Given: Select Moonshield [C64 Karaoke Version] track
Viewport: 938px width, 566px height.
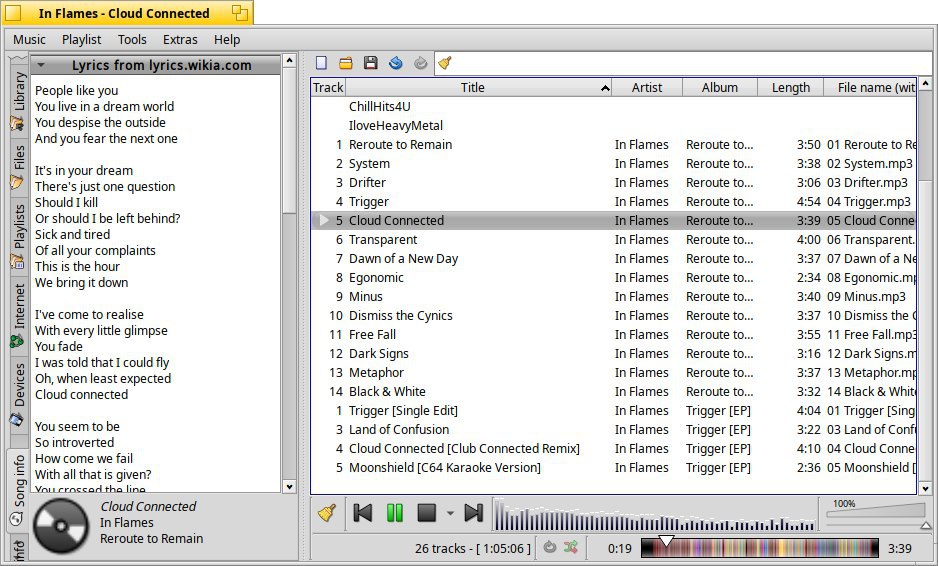Looking at the screenshot, I should pyautogui.click(x=613, y=468).
